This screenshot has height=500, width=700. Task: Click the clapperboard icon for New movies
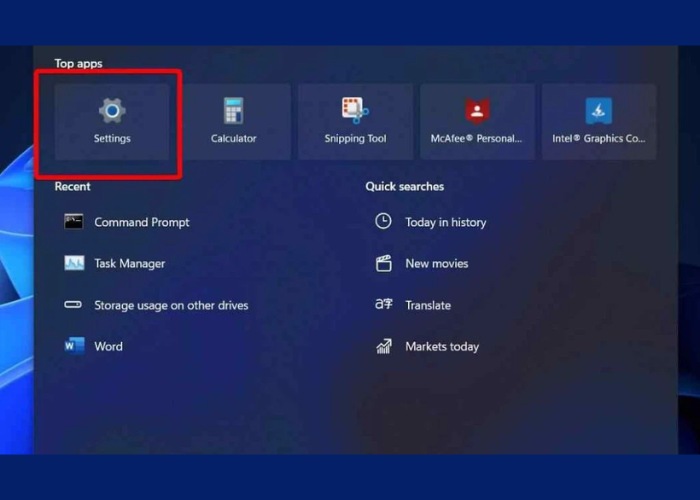383,263
